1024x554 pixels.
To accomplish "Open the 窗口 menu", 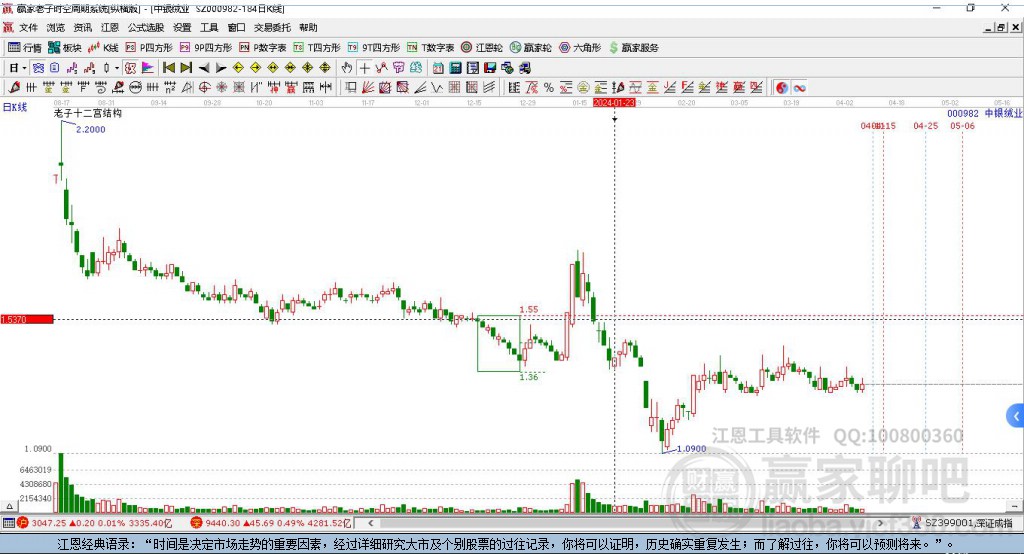I will [x=236, y=27].
